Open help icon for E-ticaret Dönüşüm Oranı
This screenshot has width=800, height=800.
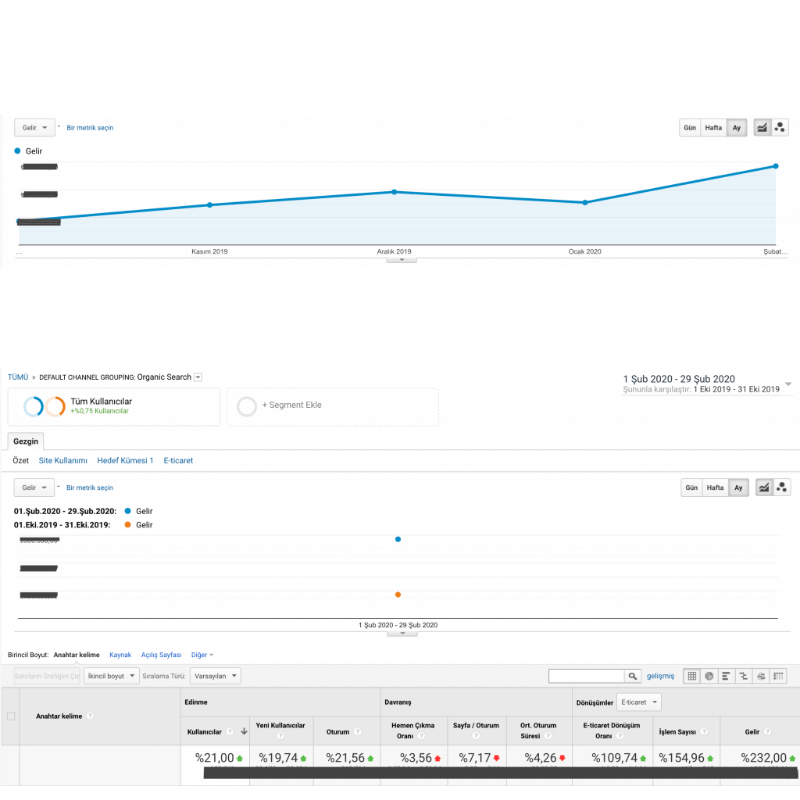point(619,736)
